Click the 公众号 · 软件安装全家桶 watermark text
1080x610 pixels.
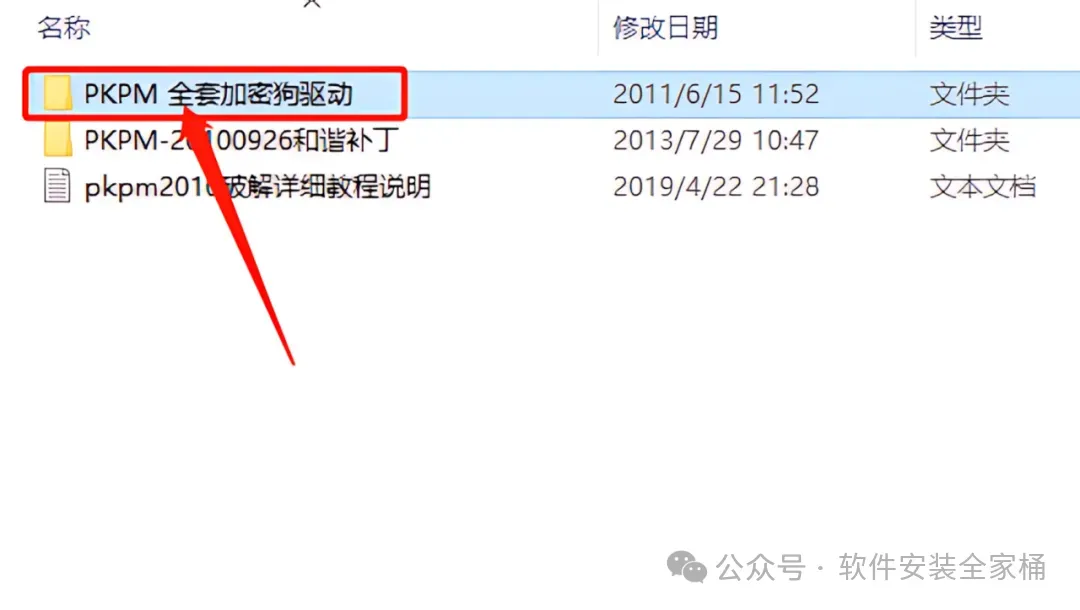881,567
